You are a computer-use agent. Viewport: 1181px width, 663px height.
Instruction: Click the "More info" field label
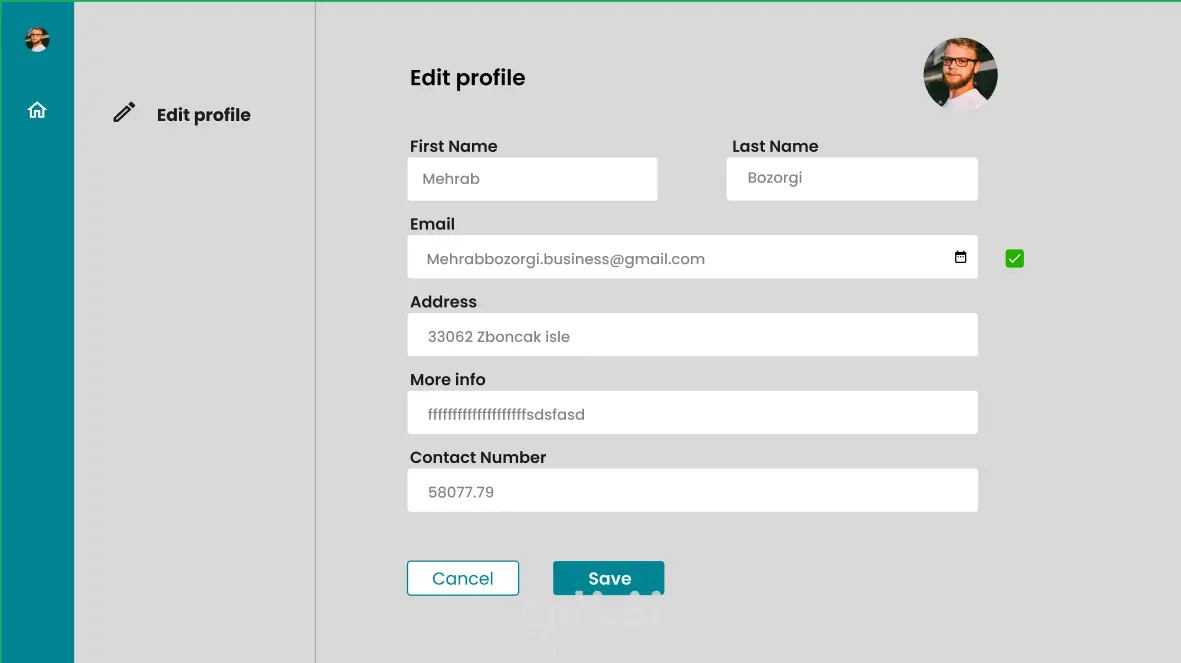[447, 380]
